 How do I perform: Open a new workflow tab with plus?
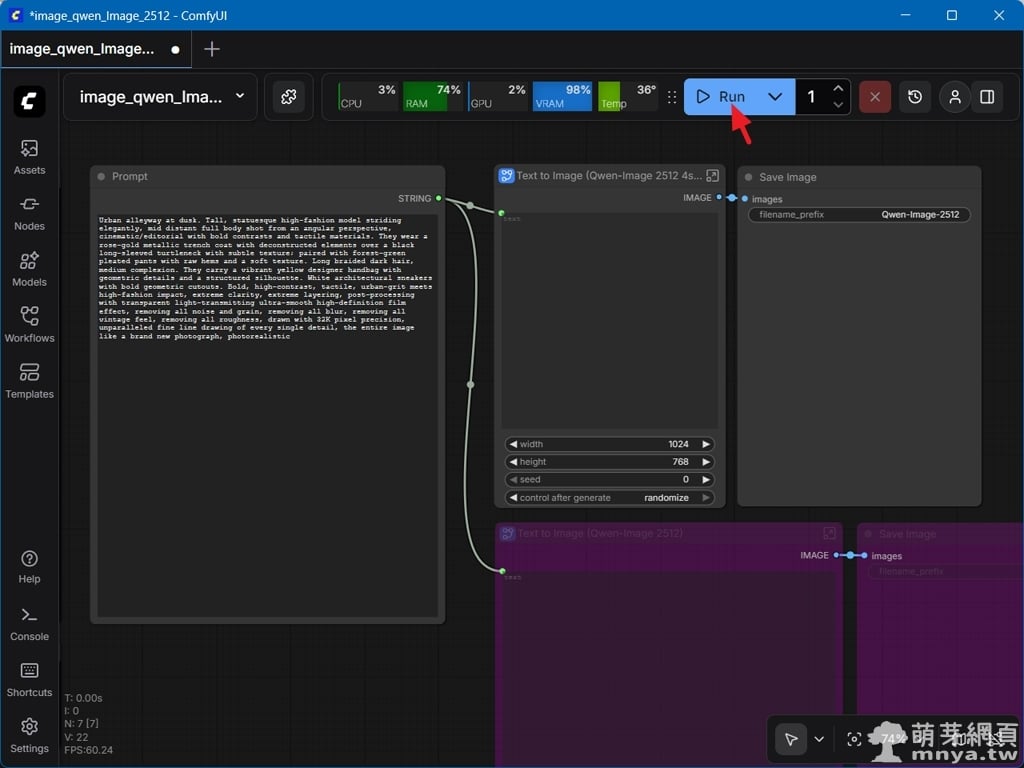212,49
